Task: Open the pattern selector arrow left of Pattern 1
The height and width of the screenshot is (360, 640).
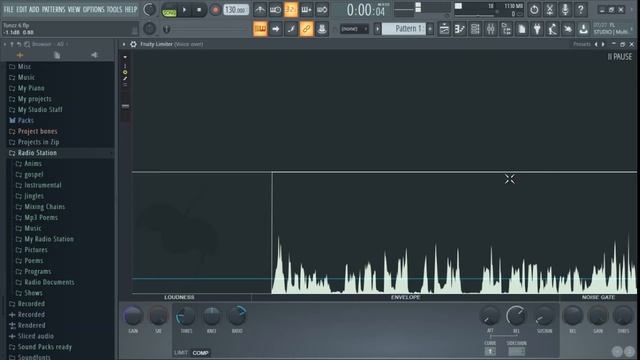Action: tap(377, 29)
